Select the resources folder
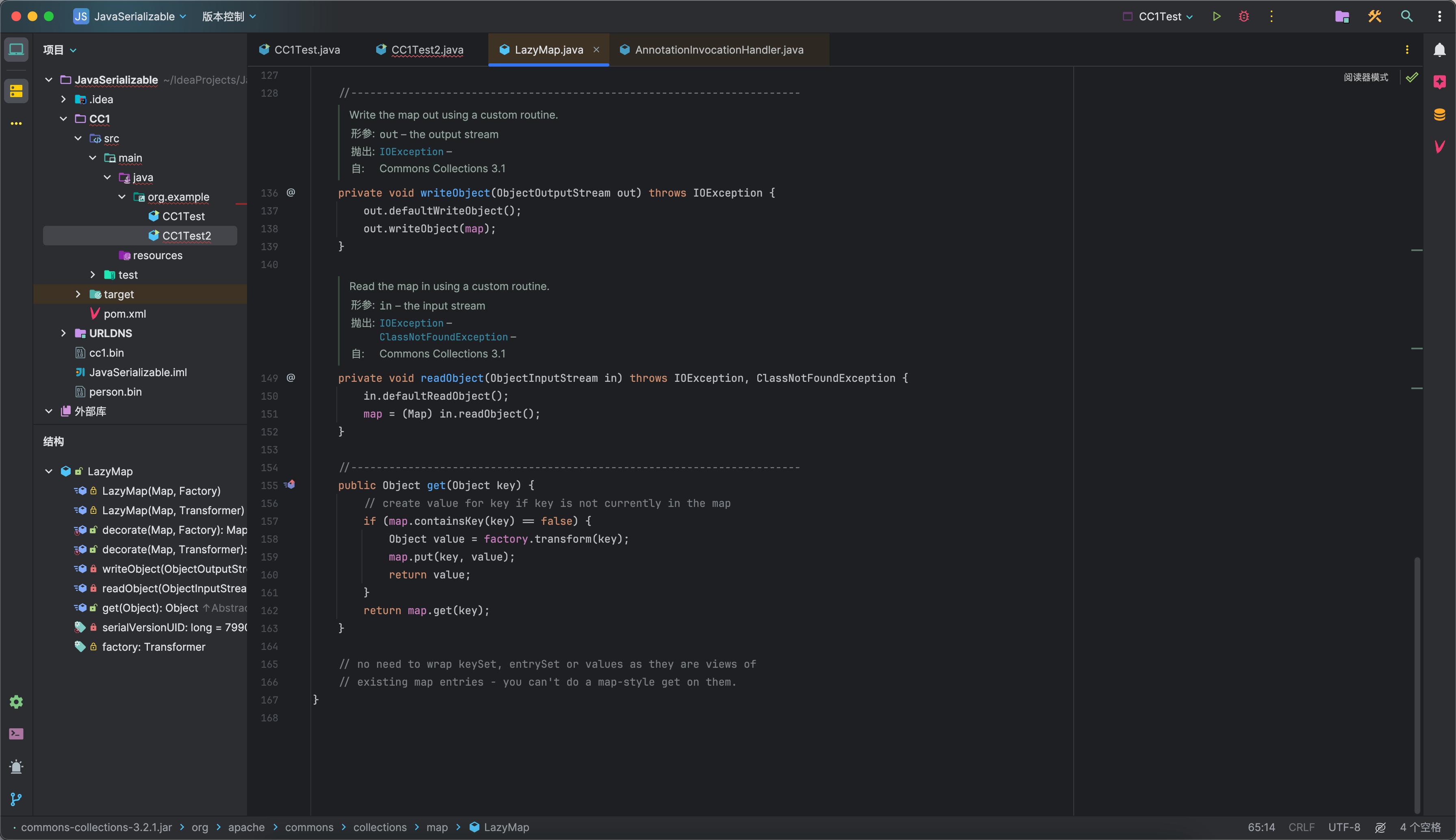 [x=151, y=255]
